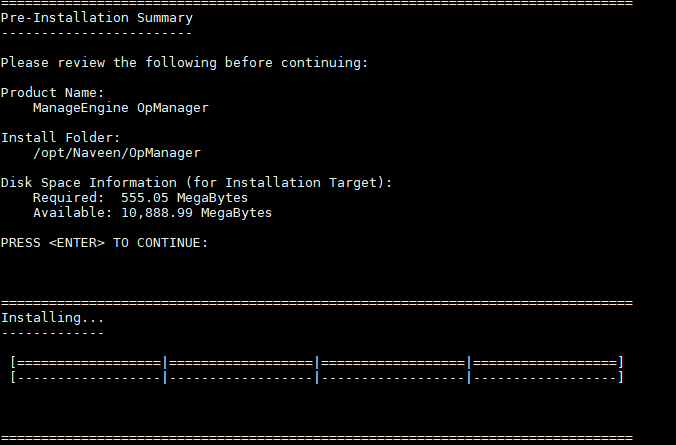Click second segment of equals progress bar

tap(241, 363)
